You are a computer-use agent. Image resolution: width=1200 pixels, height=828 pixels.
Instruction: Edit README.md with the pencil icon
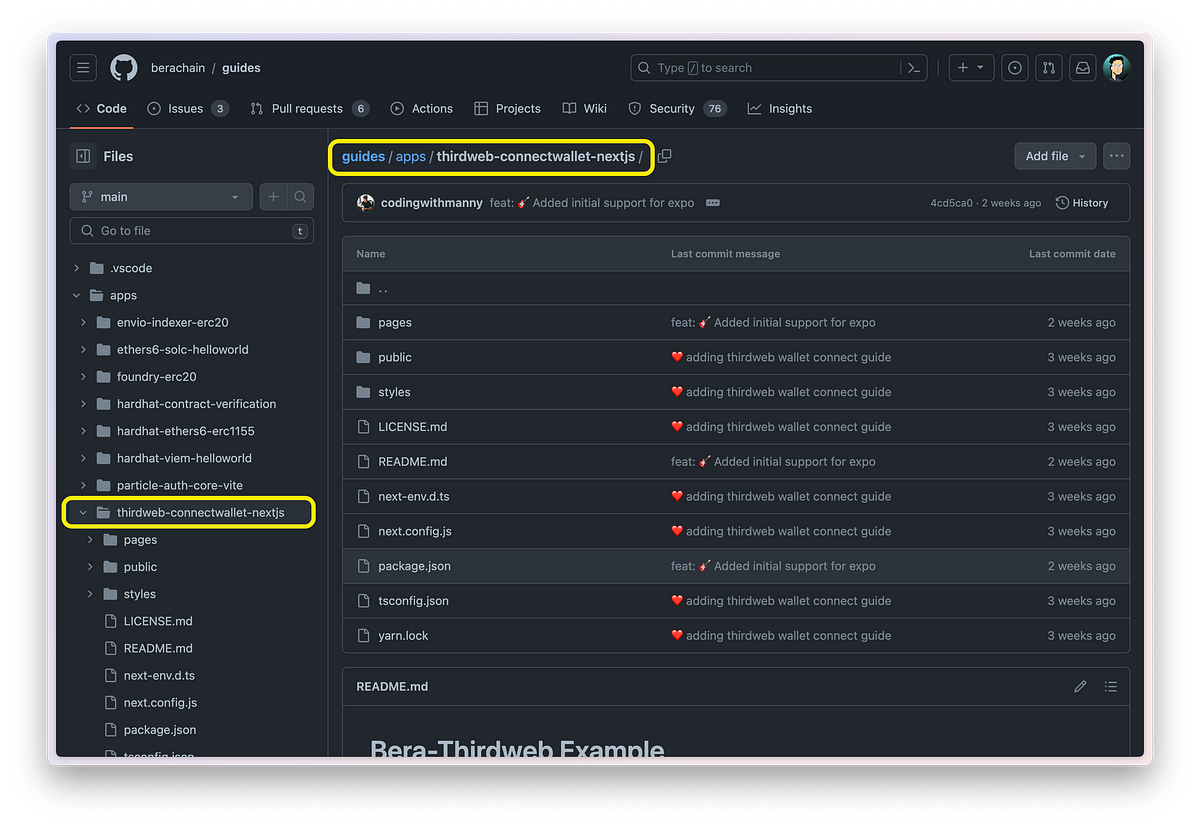(1080, 687)
